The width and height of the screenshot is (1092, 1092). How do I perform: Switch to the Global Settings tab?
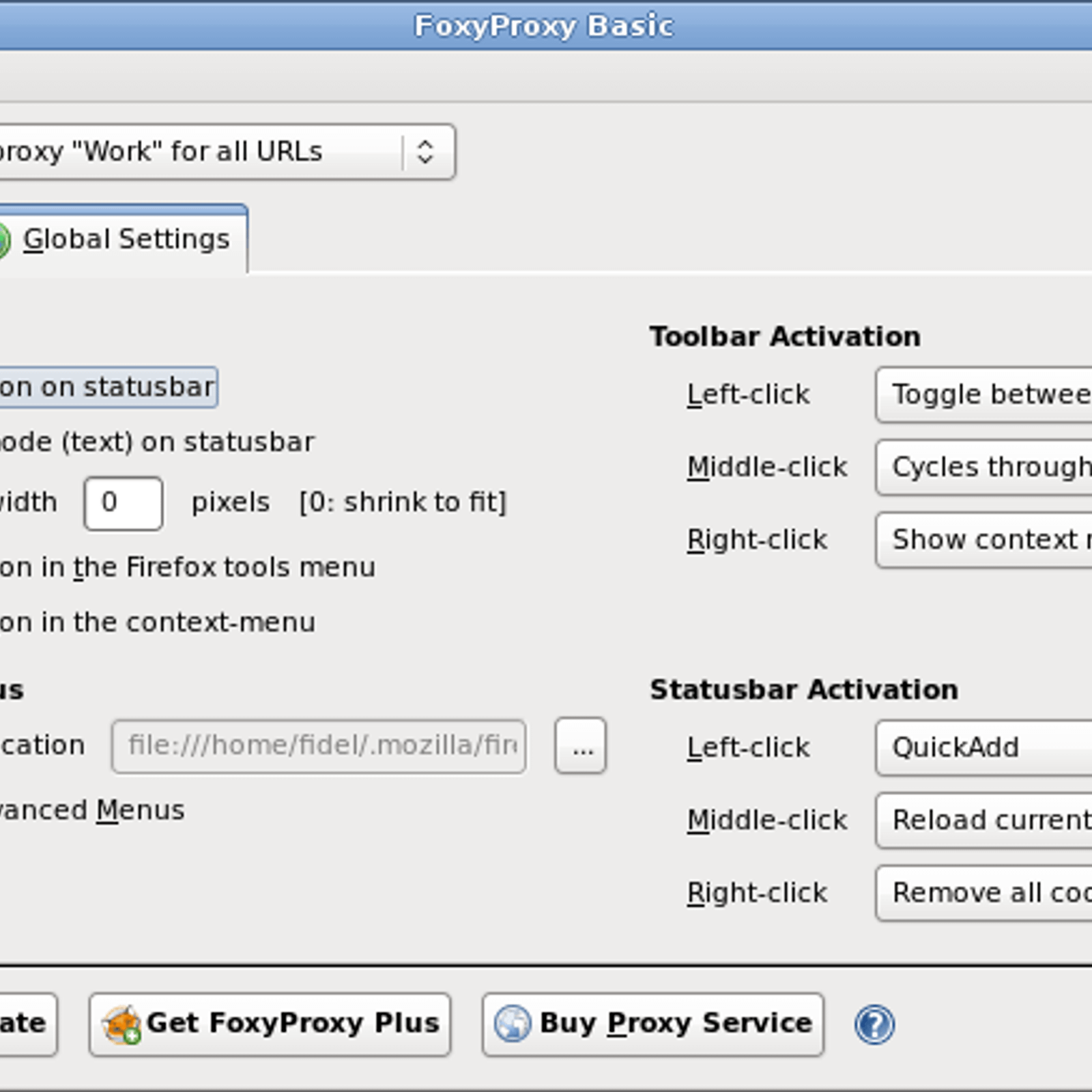[x=123, y=239]
